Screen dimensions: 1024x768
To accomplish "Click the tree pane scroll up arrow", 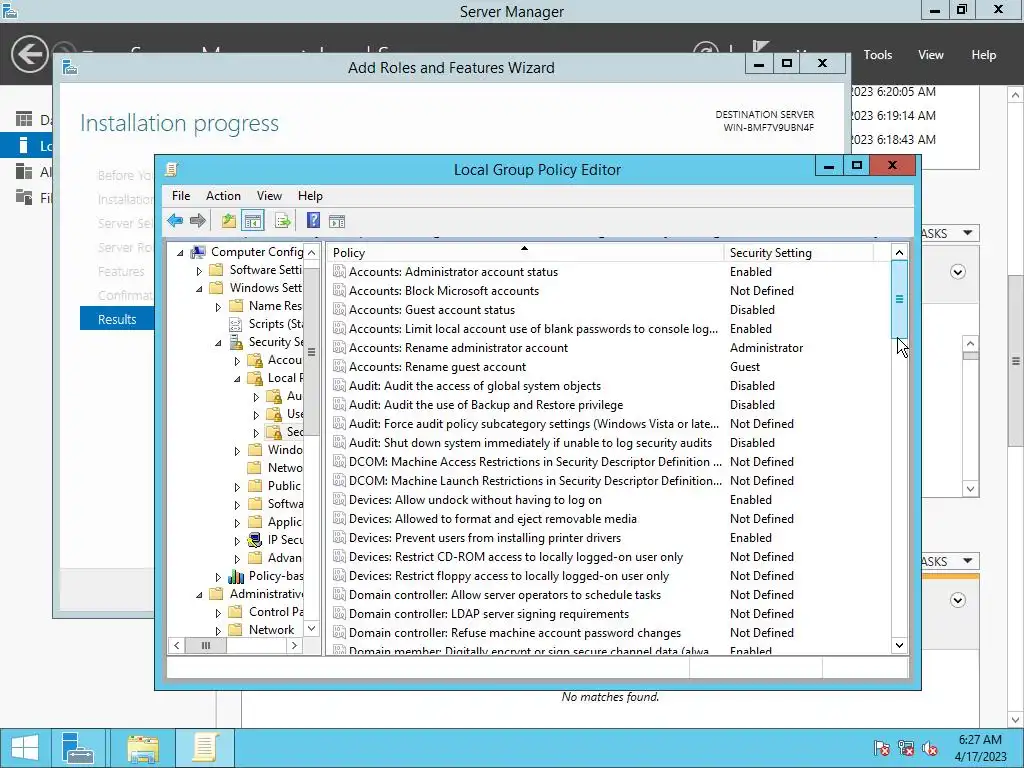I will (x=312, y=253).
